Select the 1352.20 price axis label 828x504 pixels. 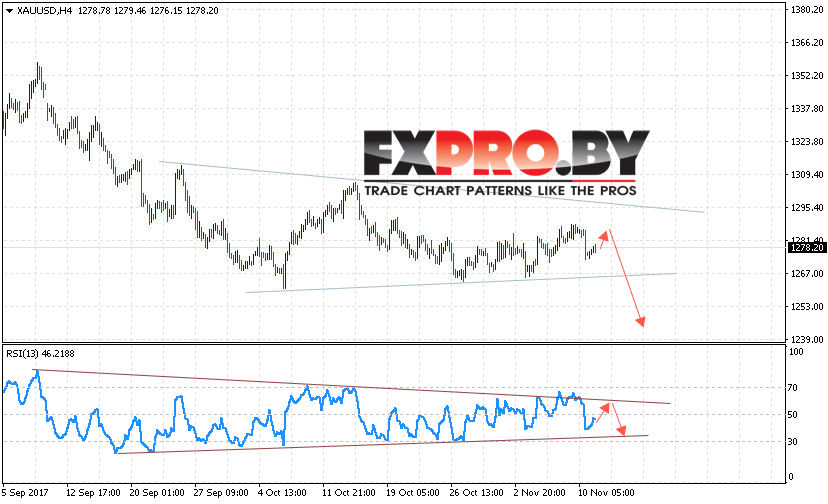[x=807, y=76]
